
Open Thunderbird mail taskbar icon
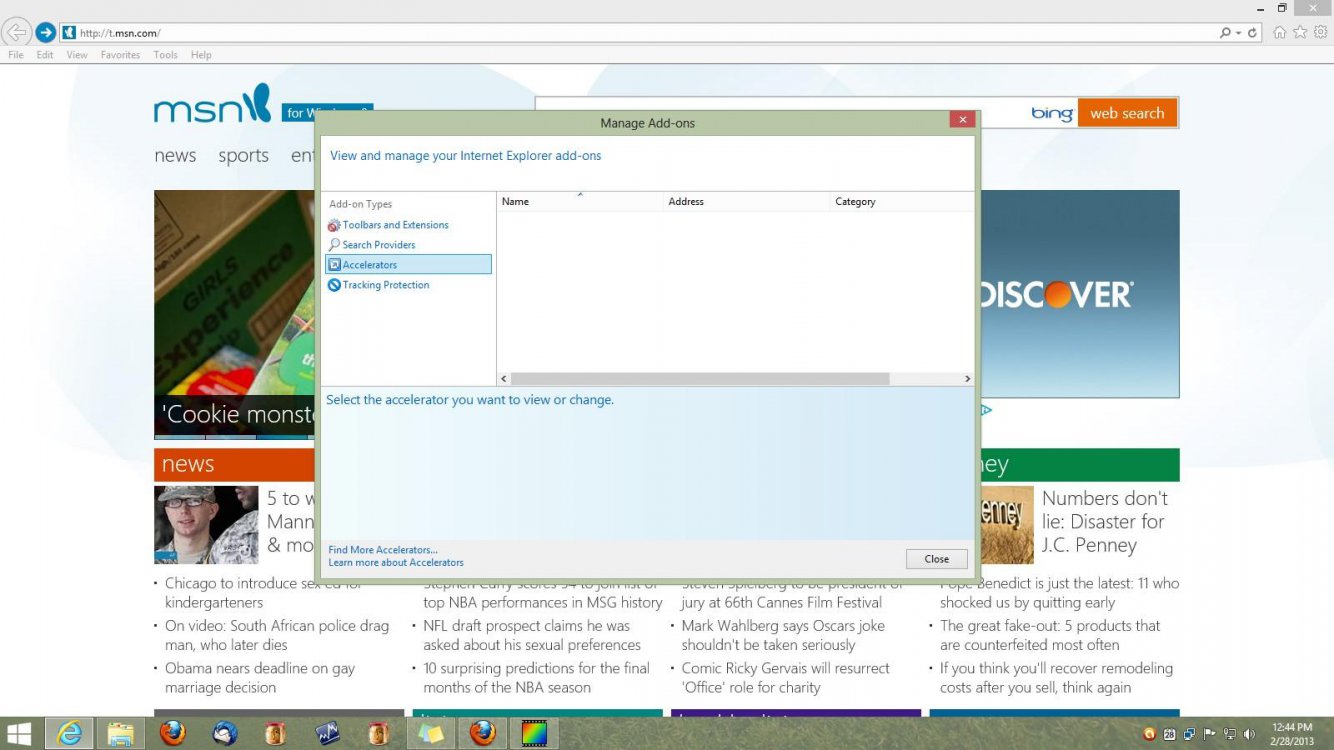[x=225, y=733]
